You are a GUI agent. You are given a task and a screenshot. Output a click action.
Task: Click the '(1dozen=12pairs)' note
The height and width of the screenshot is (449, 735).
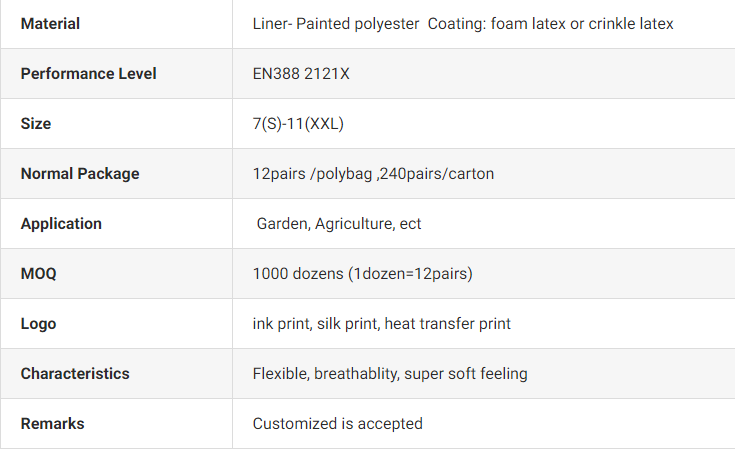click(x=410, y=274)
